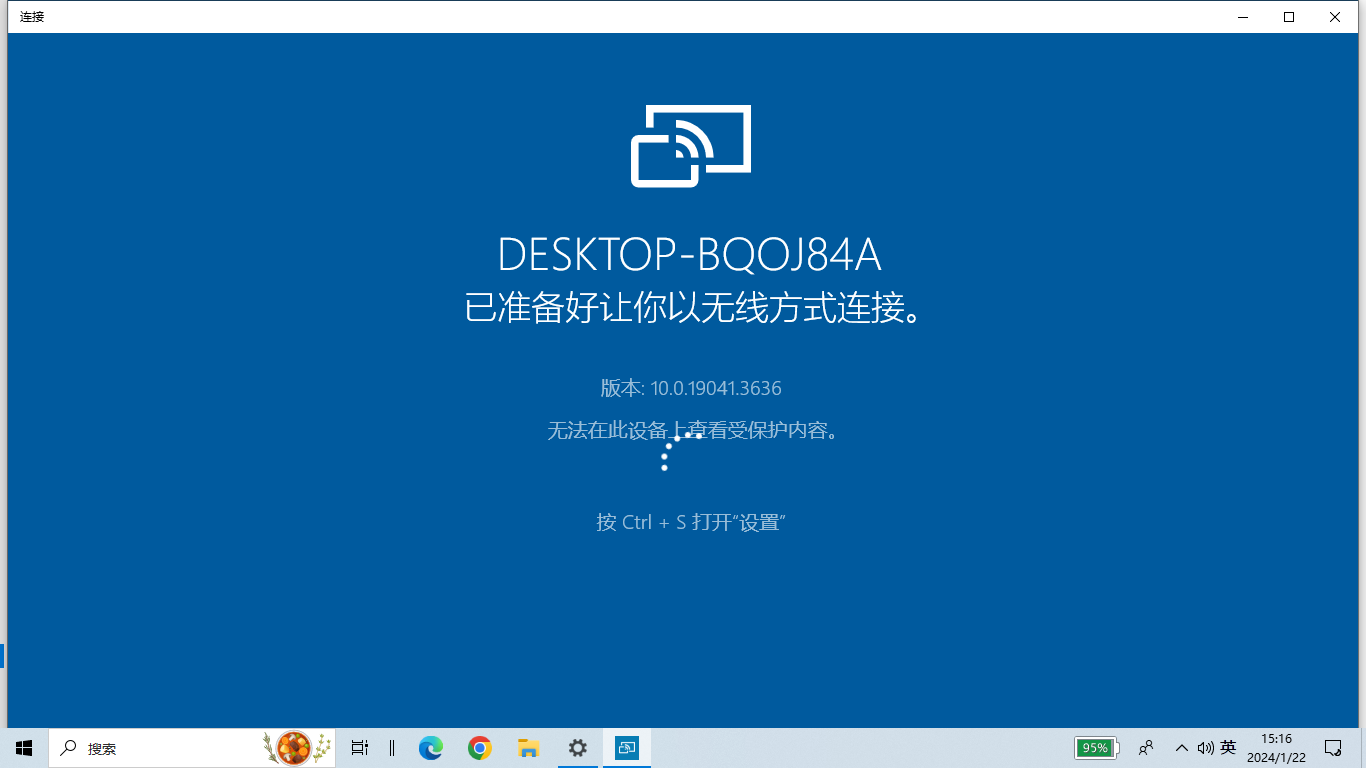This screenshot has width=1366, height=768.
Task: Click the version text 10.0.19041.3636
Action: pyautogui.click(x=690, y=388)
